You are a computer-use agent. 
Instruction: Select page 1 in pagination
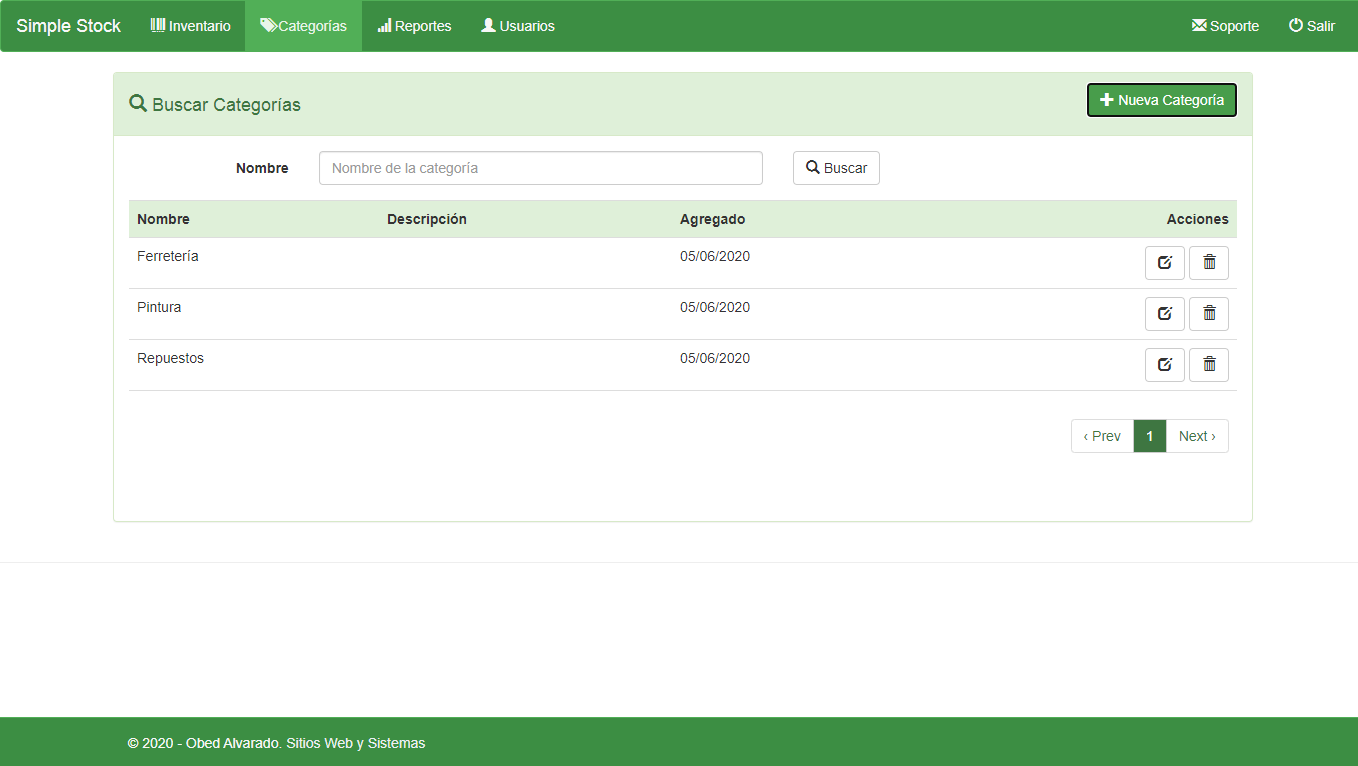(x=1150, y=436)
